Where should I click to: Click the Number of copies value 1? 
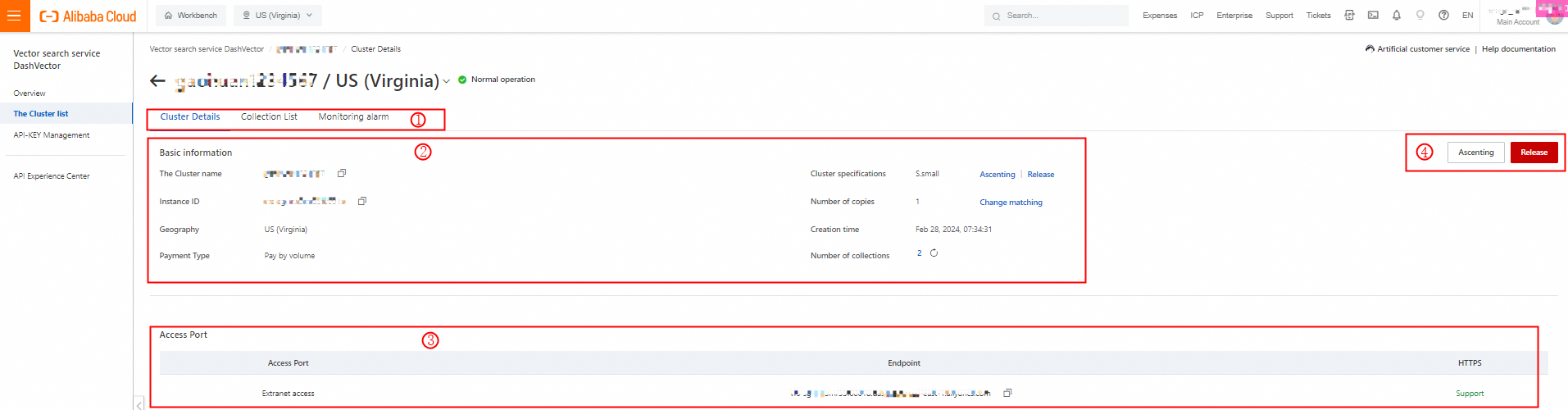(917, 202)
